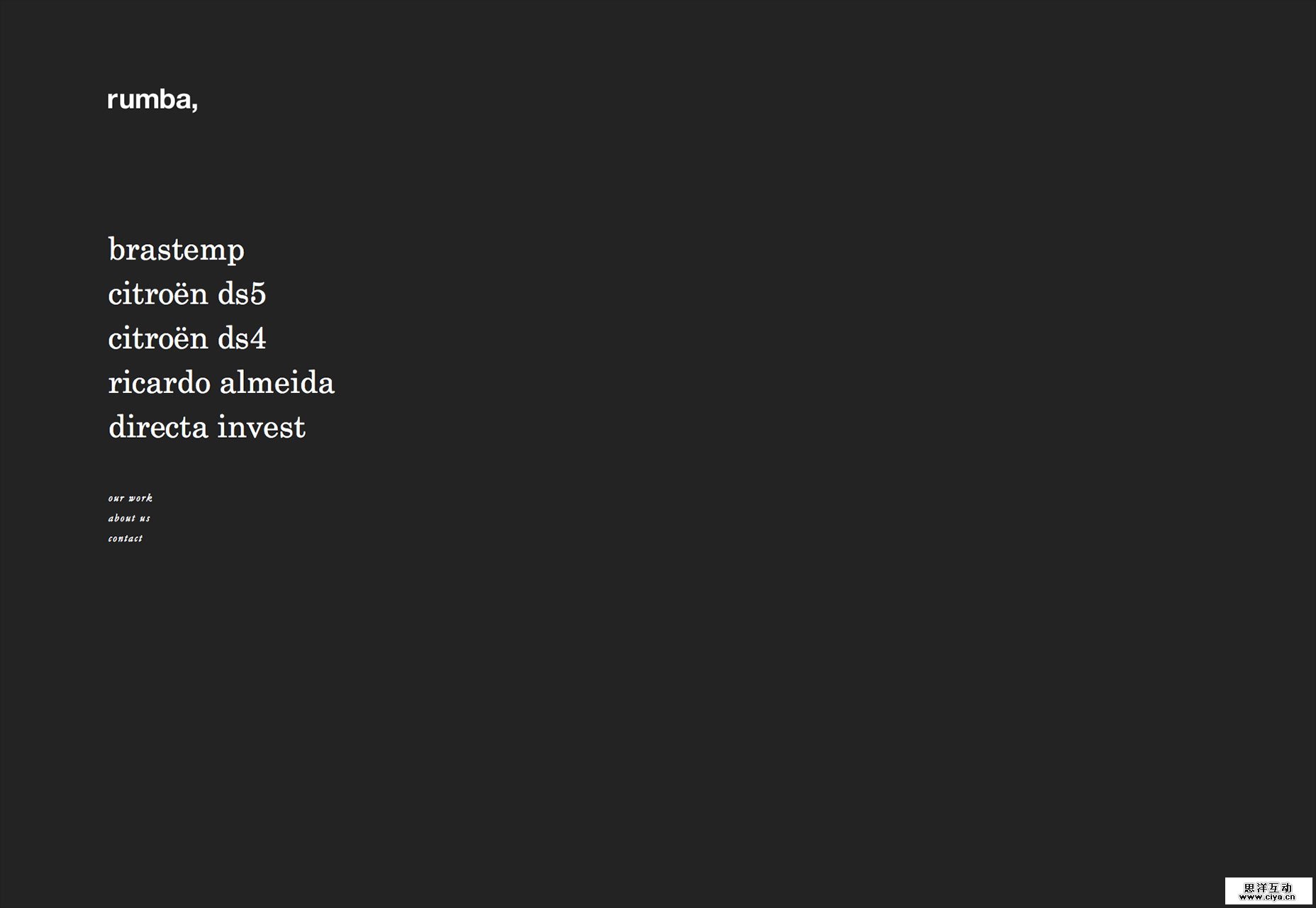
Task: Open the citroën ds5 project
Action: point(187,294)
